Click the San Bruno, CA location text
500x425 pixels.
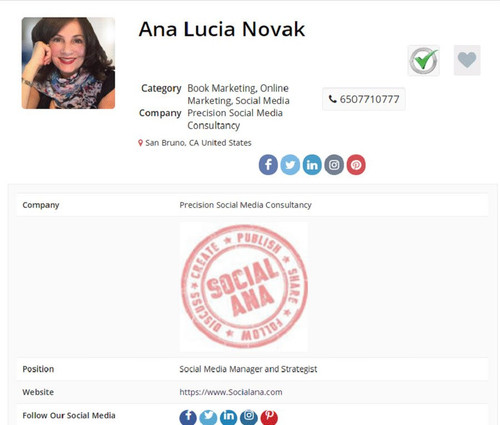pyautogui.click(x=198, y=143)
